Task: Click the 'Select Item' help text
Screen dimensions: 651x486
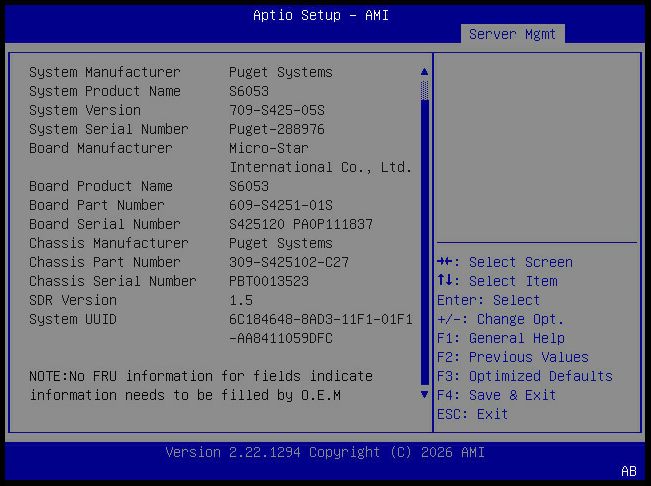Action: (x=513, y=281)
